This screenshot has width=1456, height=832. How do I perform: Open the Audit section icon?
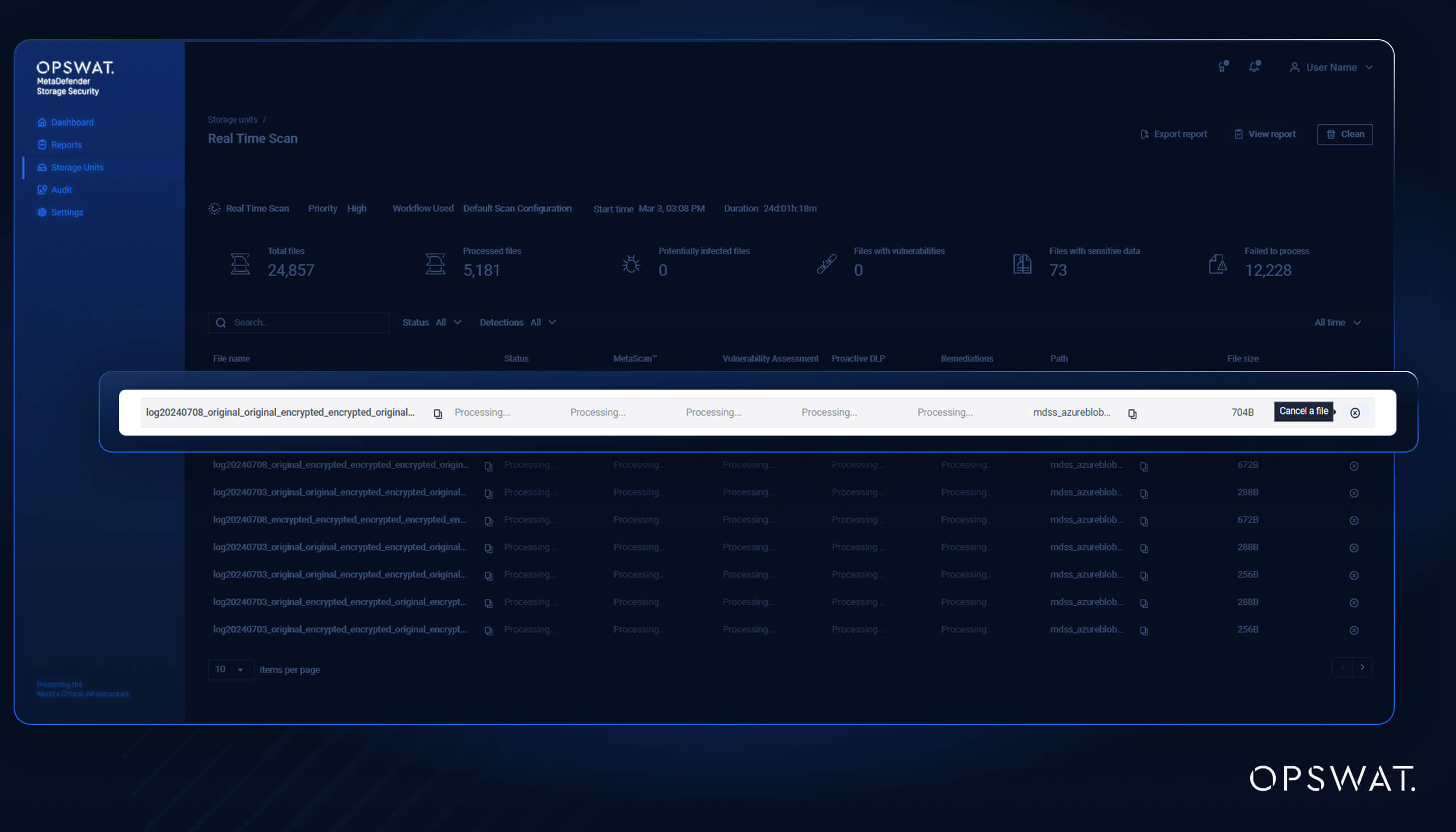(42, 190)
